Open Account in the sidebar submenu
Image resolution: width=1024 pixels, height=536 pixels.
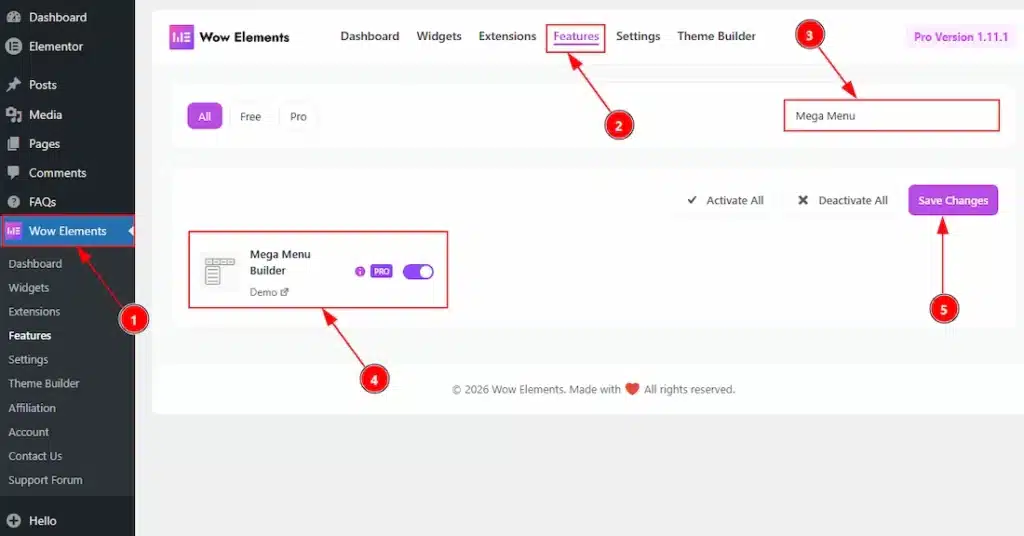[x=29, y=432]
